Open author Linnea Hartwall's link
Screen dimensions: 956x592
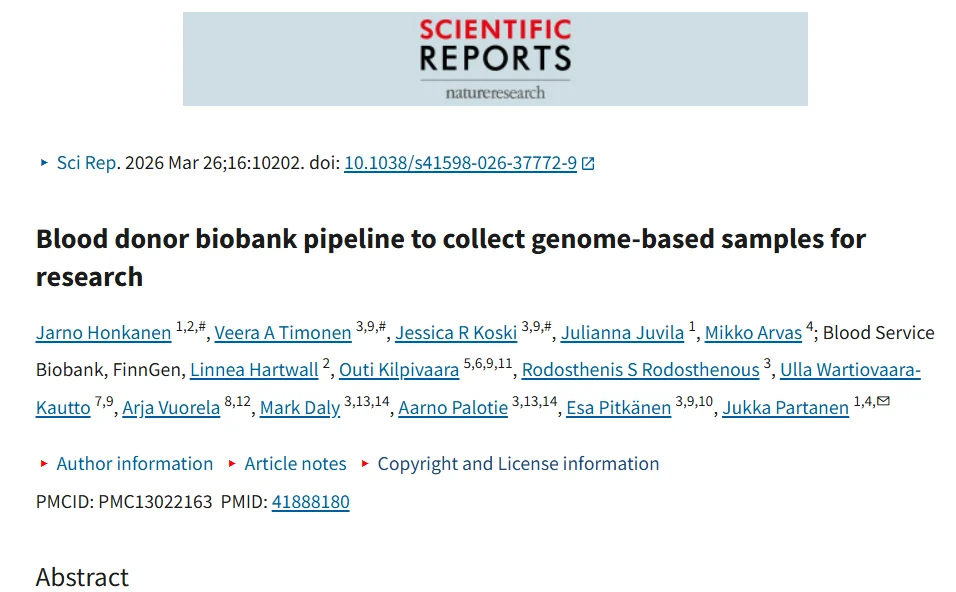254,370
